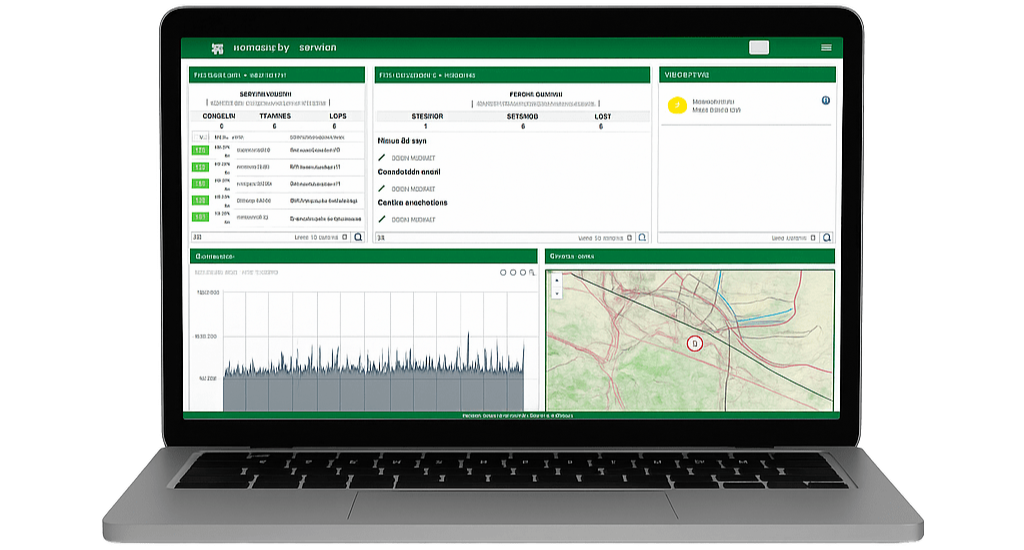Select the LOPS column header

point(338,116)
